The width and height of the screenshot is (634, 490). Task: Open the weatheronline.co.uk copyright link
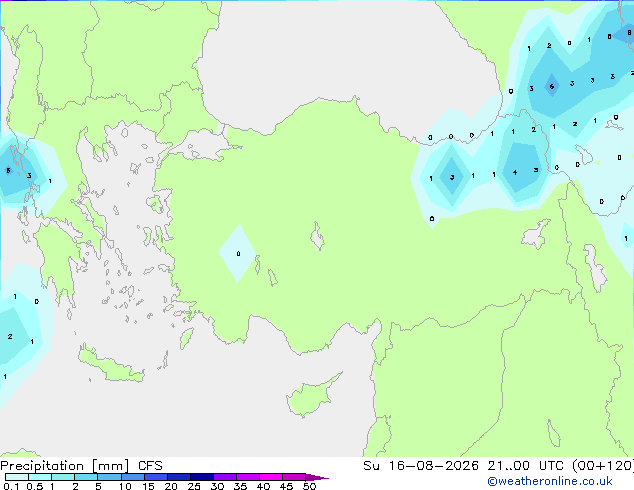click(x=550, y=481)
